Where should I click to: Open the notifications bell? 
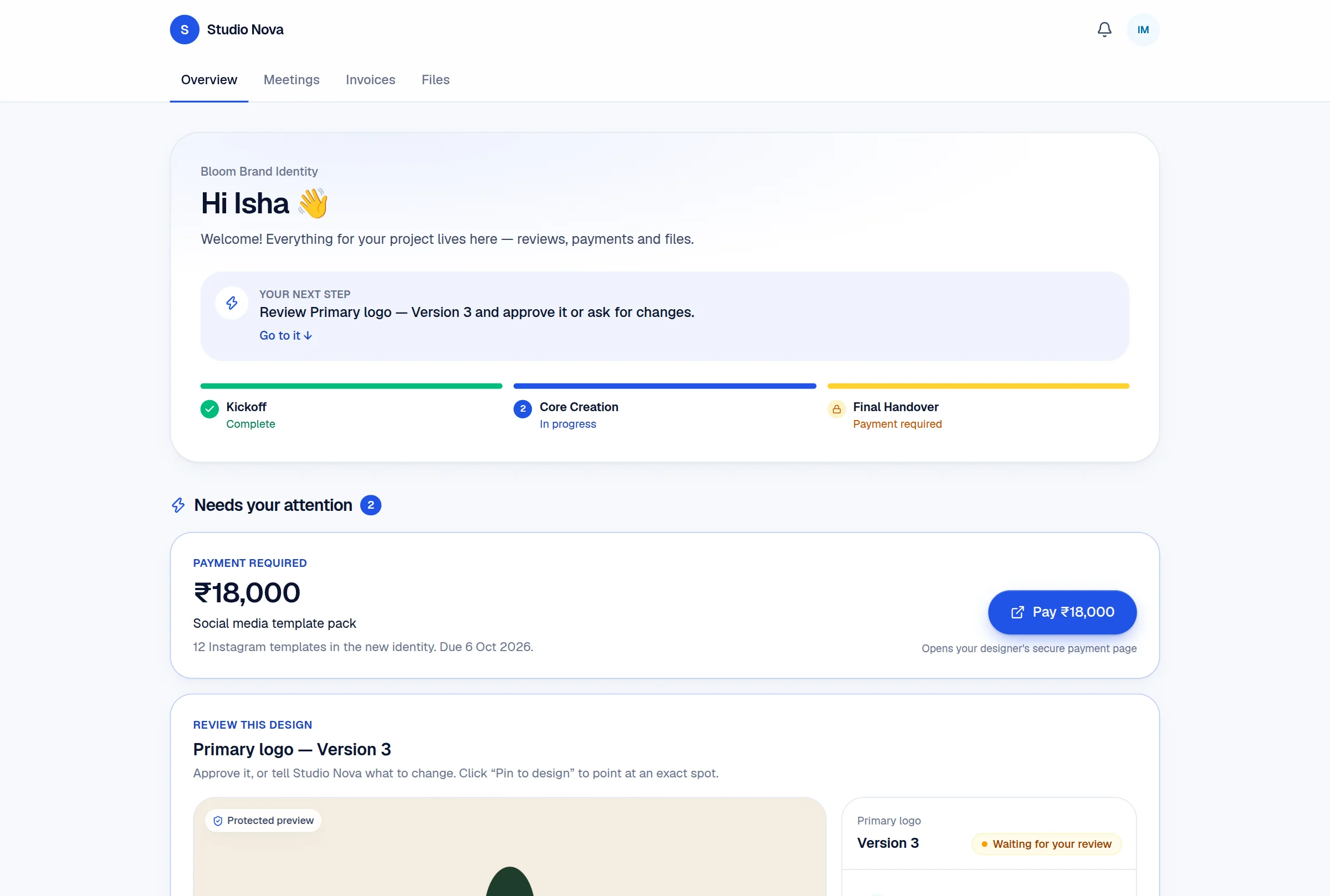[1104, 30]
